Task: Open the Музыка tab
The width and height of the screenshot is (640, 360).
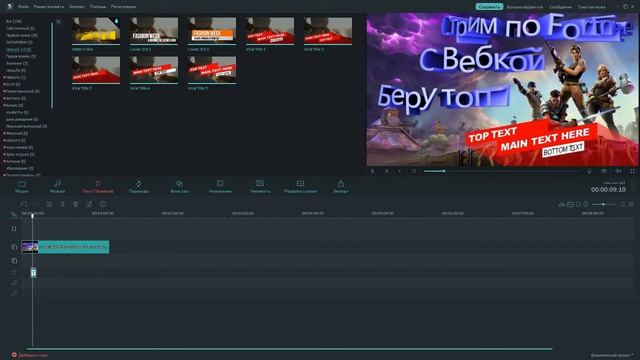Action: coord(58,187)
